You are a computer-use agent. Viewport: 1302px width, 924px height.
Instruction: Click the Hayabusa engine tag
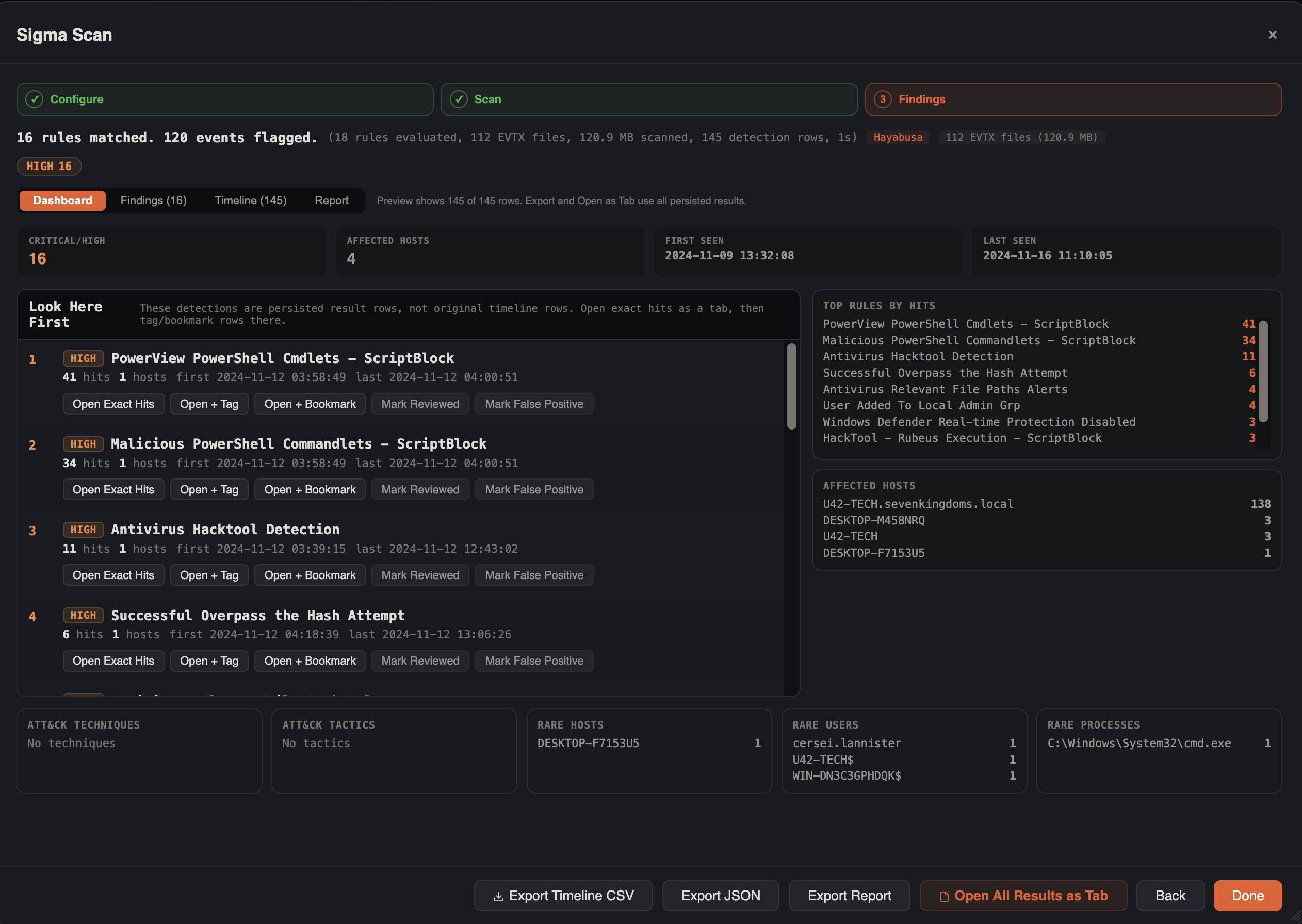point(898,137)
